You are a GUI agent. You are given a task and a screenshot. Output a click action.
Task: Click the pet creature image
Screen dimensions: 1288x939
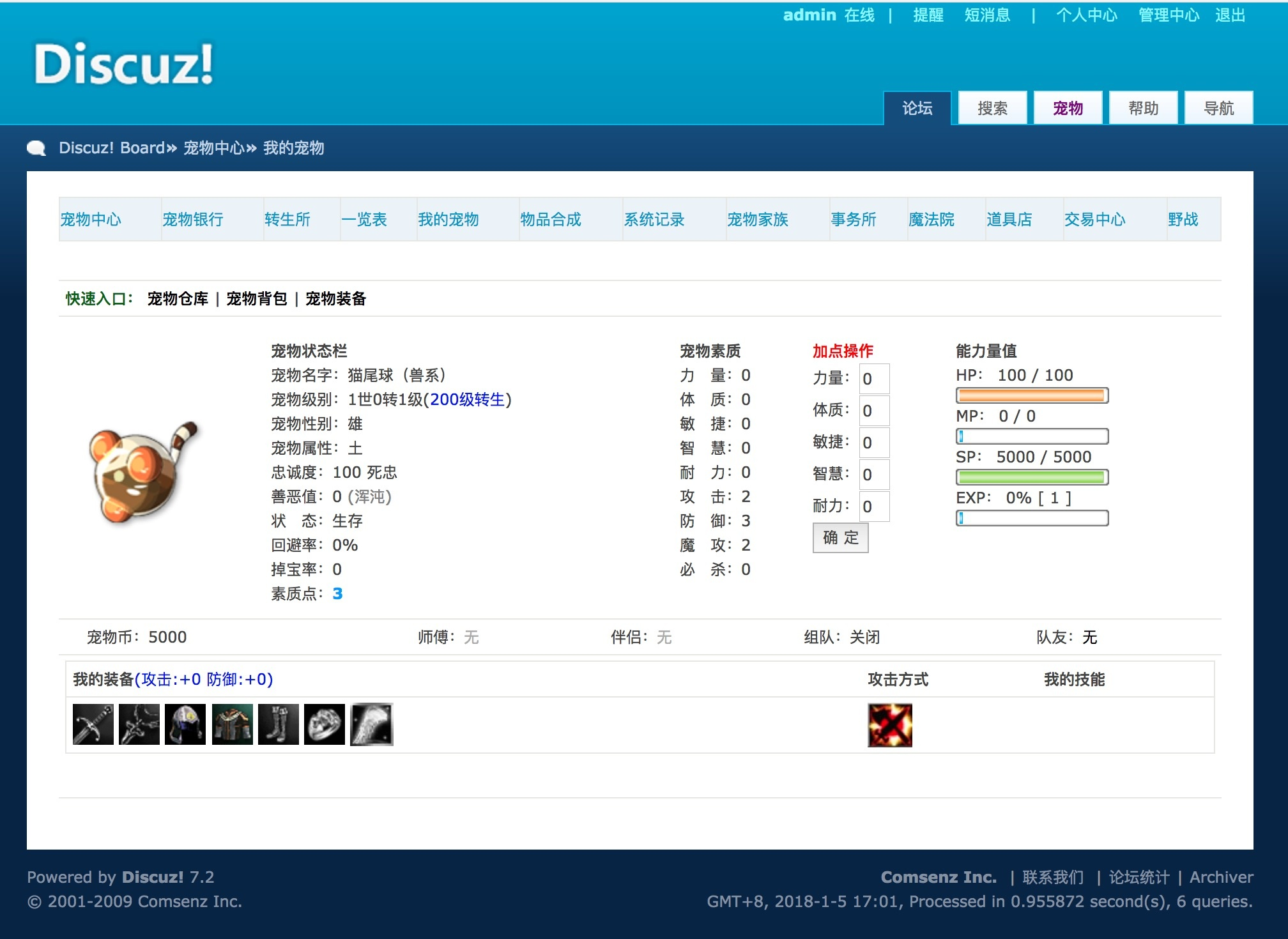point(144,473)
